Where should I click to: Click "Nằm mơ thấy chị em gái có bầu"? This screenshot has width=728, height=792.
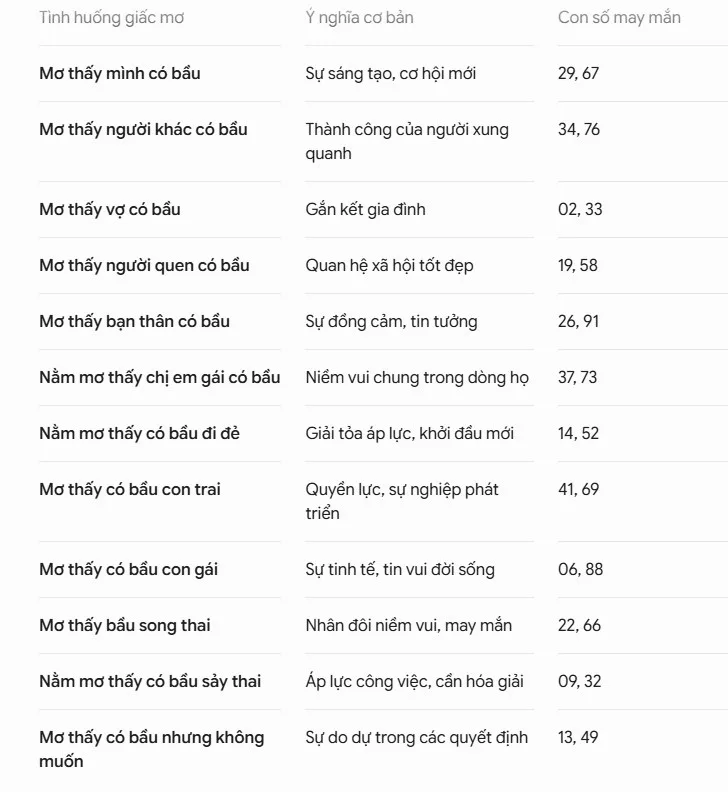click(x=160, y=378)
